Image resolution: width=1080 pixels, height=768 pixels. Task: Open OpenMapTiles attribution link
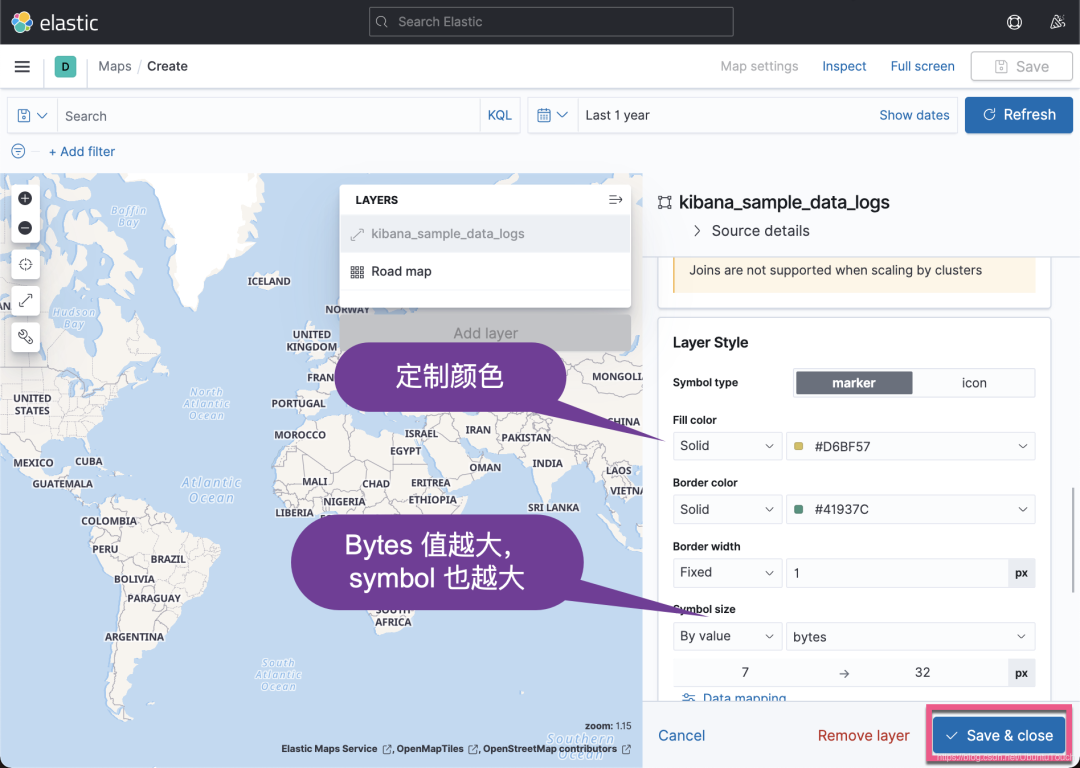click(437, 749)
